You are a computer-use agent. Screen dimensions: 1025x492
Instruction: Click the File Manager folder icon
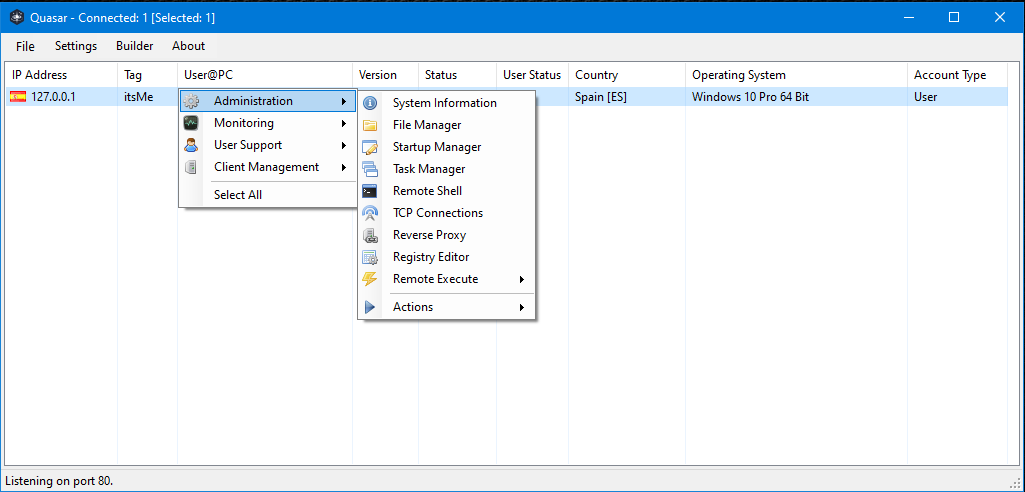[x=370, y=125]
